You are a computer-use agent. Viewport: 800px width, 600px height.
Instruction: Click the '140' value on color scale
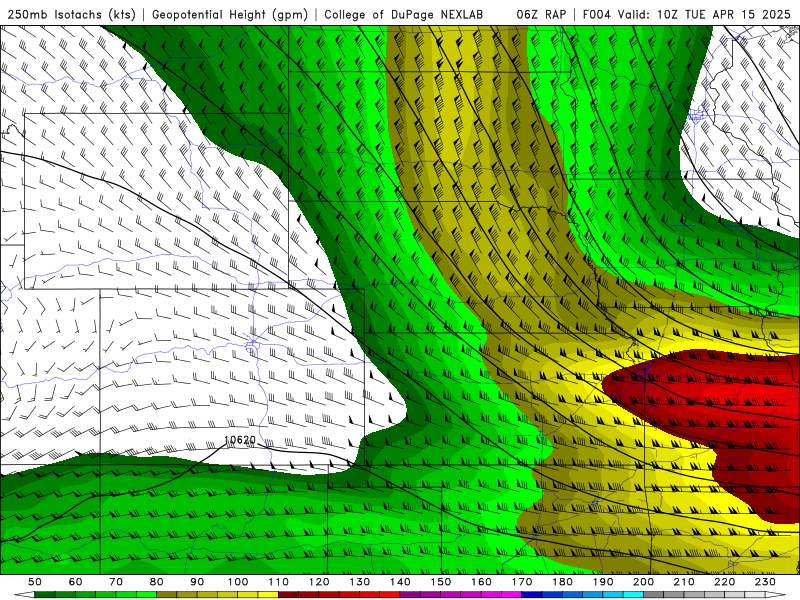pyautogui.click(x=400, y=582)
